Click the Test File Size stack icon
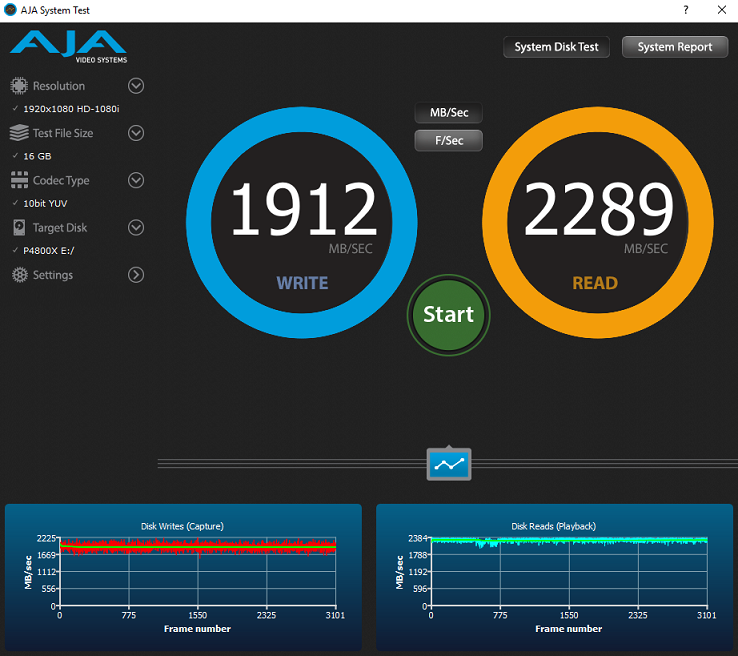The height and width of the screenshot is (656, 738). point(19,133)
